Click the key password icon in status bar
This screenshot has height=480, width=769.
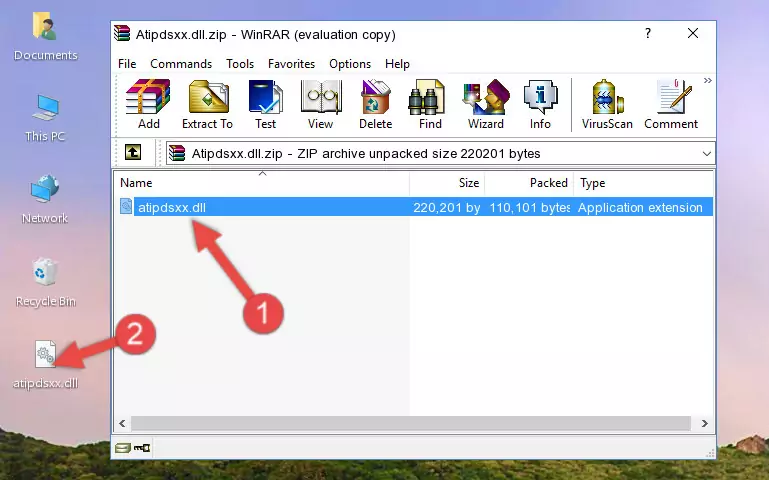click(142, 447)
